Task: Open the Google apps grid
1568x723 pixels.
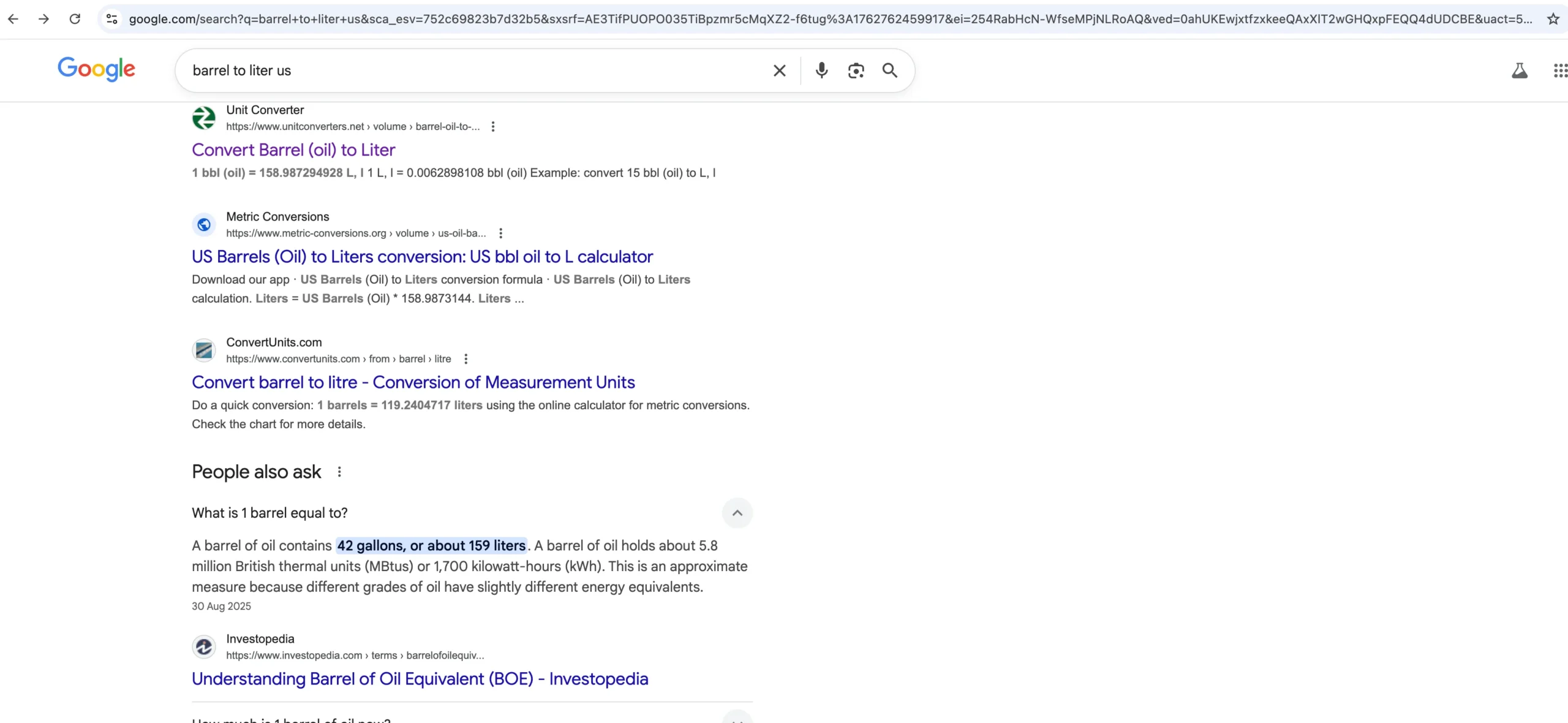Action: click(x=1560, y=70)
